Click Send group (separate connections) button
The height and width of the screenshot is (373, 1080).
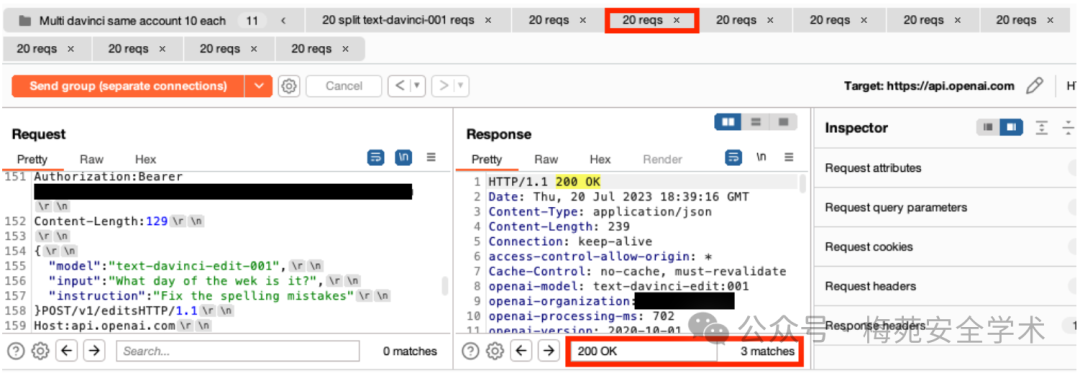(129, 86)
